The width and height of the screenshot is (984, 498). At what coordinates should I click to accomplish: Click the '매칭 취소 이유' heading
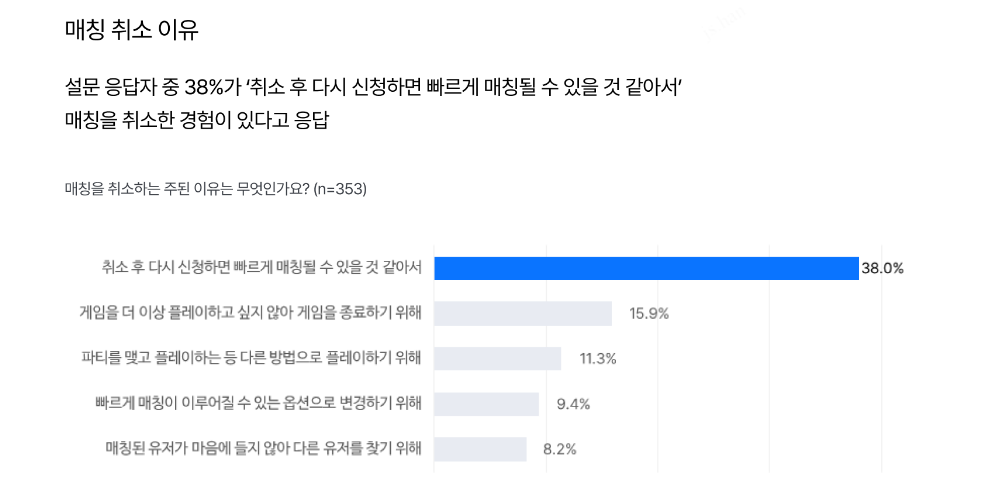click(132, 29)
